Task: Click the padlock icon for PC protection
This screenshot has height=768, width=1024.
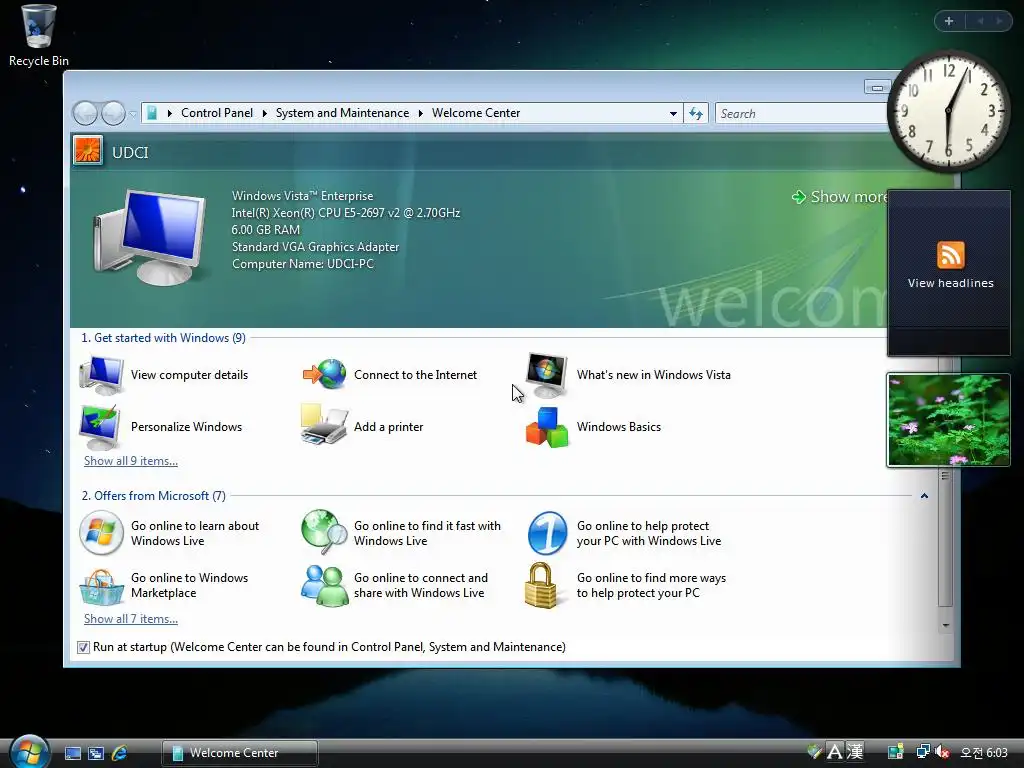Action: [x=541, y=586]
